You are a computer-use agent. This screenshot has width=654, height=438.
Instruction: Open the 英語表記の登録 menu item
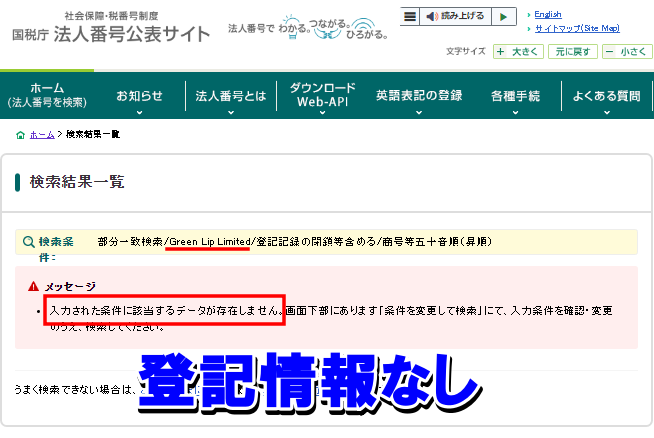(419, 96)
